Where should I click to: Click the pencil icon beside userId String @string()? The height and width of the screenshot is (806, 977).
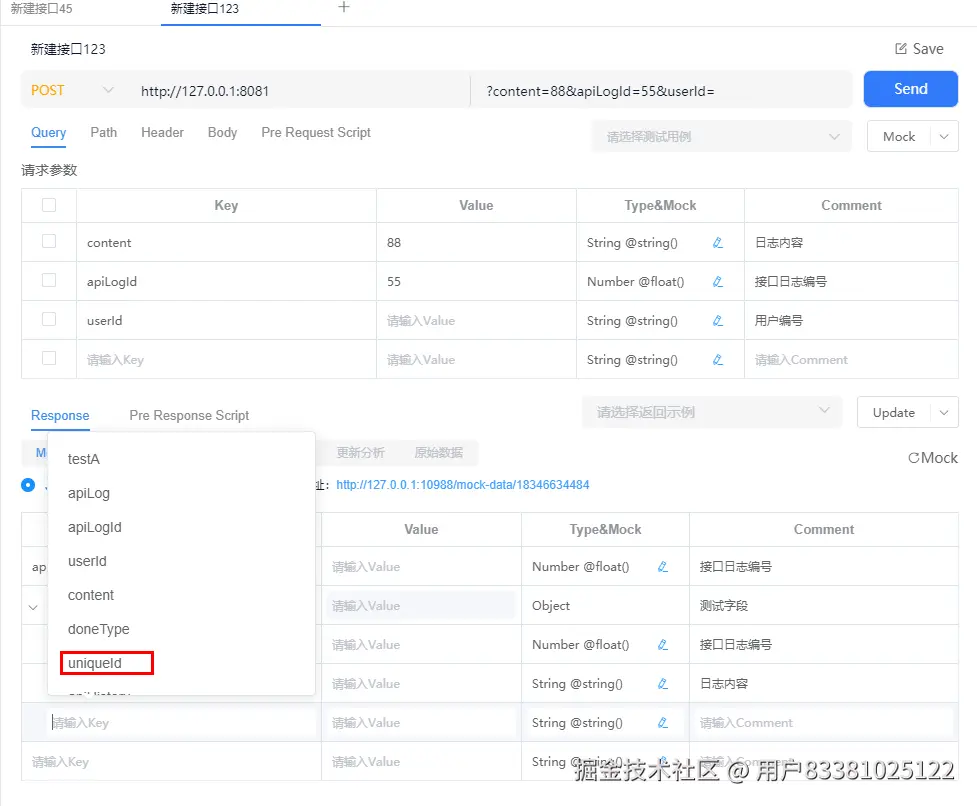(x=718, y=320)
